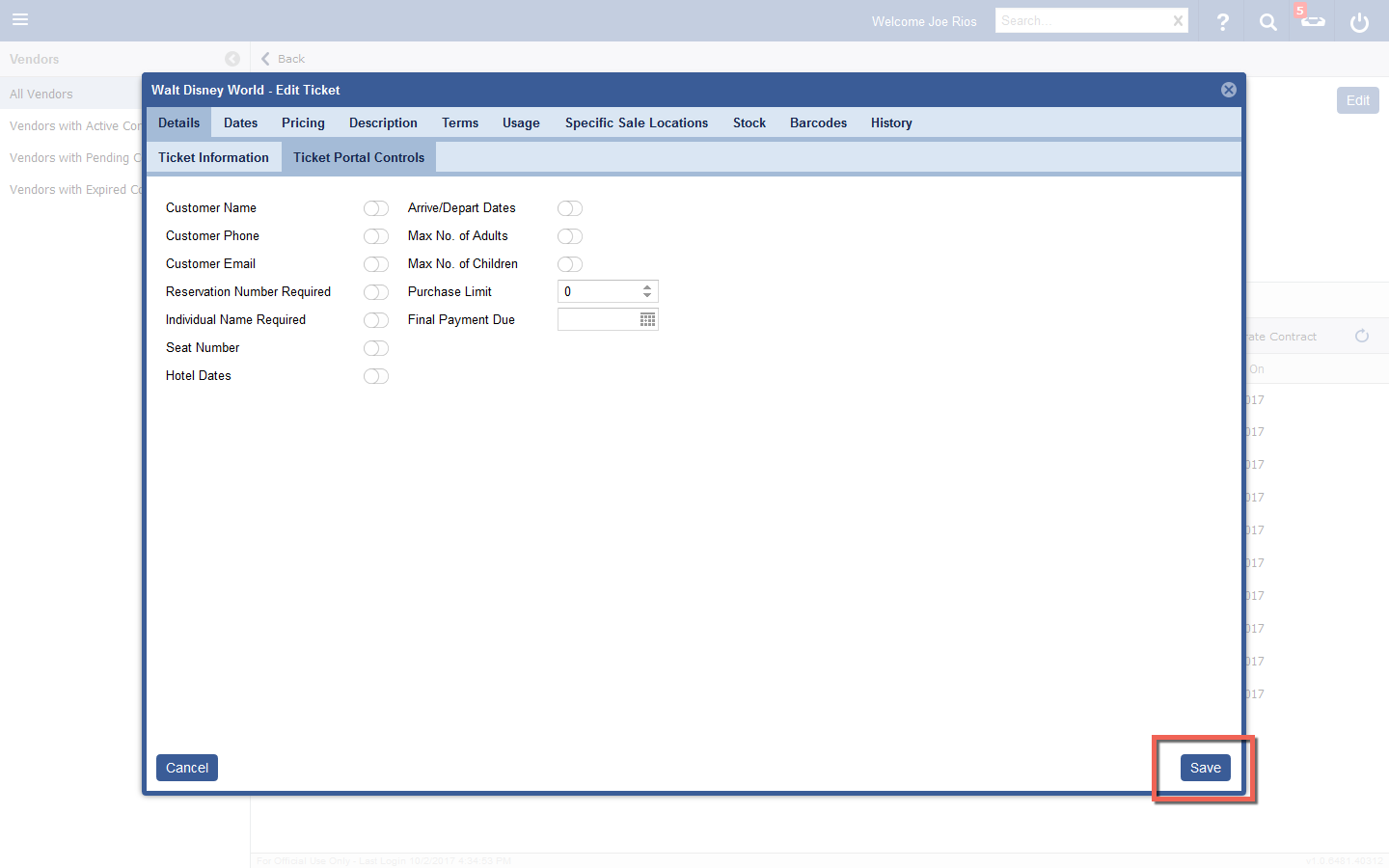Click the magnifier search icon
The height and width of the screenshot is (868, 1389).
(1267, 21)
